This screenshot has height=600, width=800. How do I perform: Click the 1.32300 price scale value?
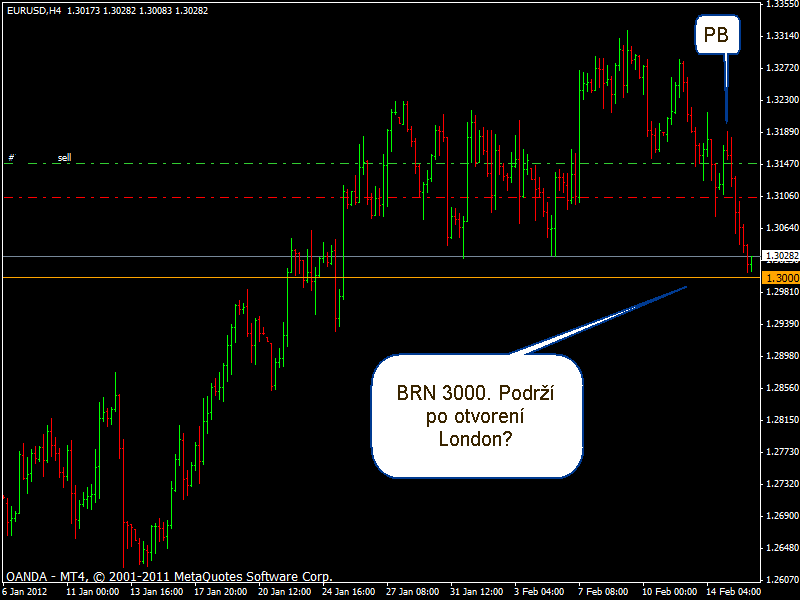tap(782, 99)
